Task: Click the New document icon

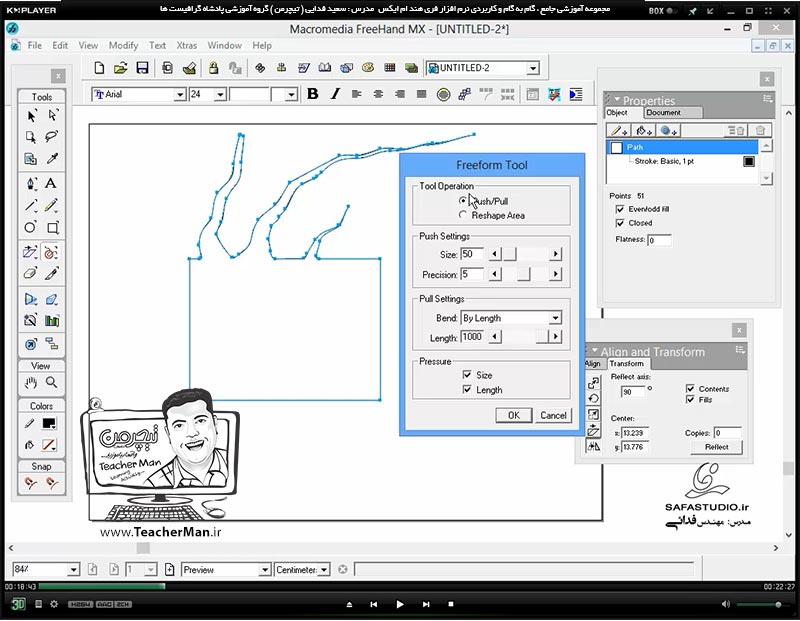Action: 99,68
